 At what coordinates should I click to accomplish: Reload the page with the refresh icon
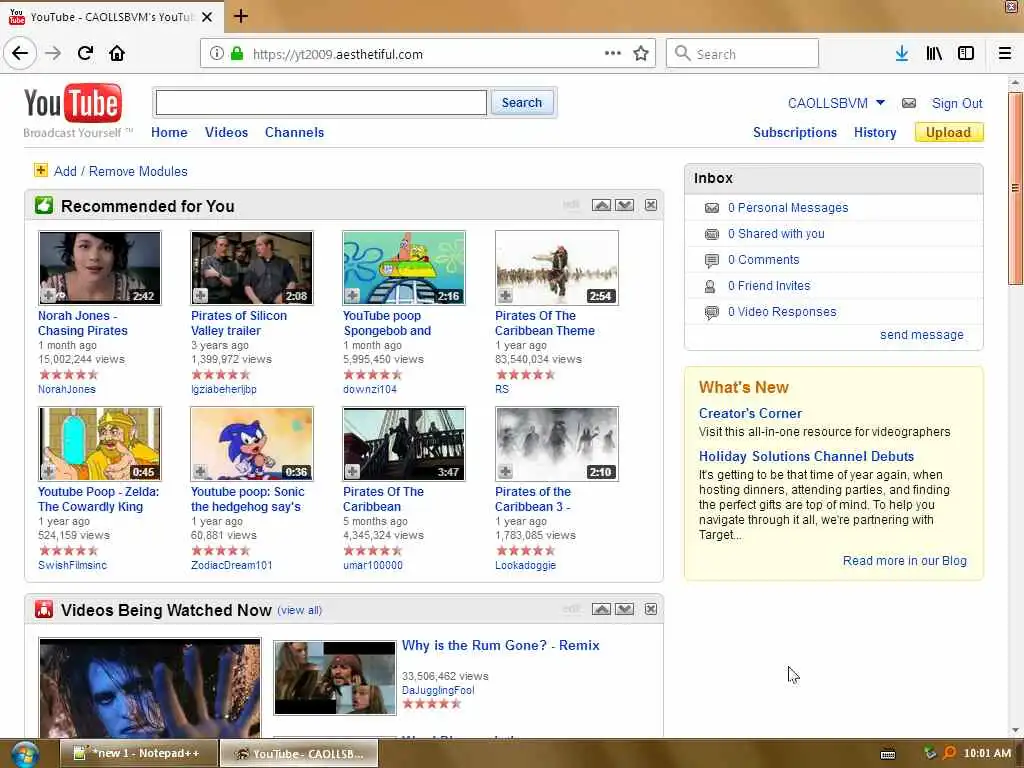pos(85,53)
